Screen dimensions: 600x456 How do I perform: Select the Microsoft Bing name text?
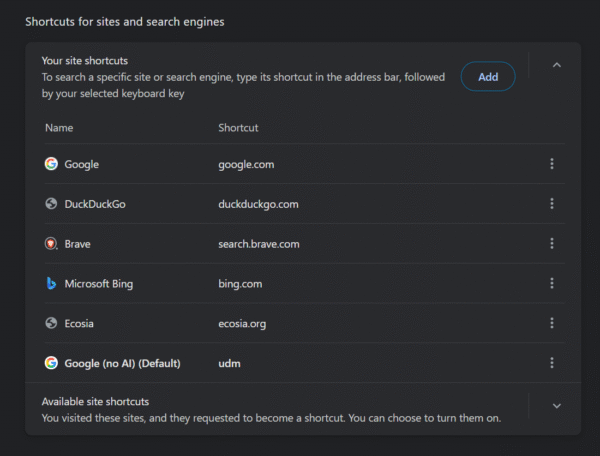coord(99,284)
